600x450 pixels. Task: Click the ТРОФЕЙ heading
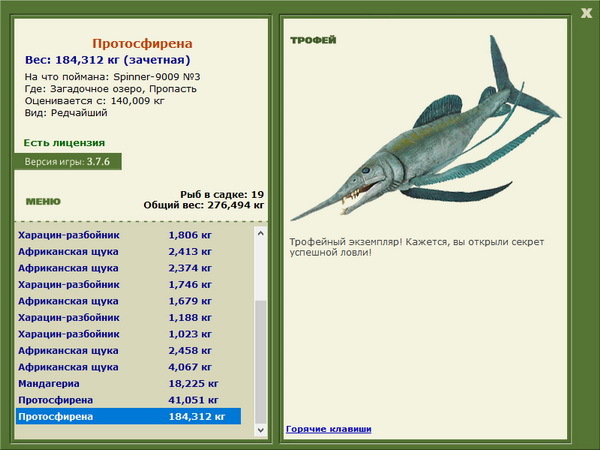click(313, 40)
